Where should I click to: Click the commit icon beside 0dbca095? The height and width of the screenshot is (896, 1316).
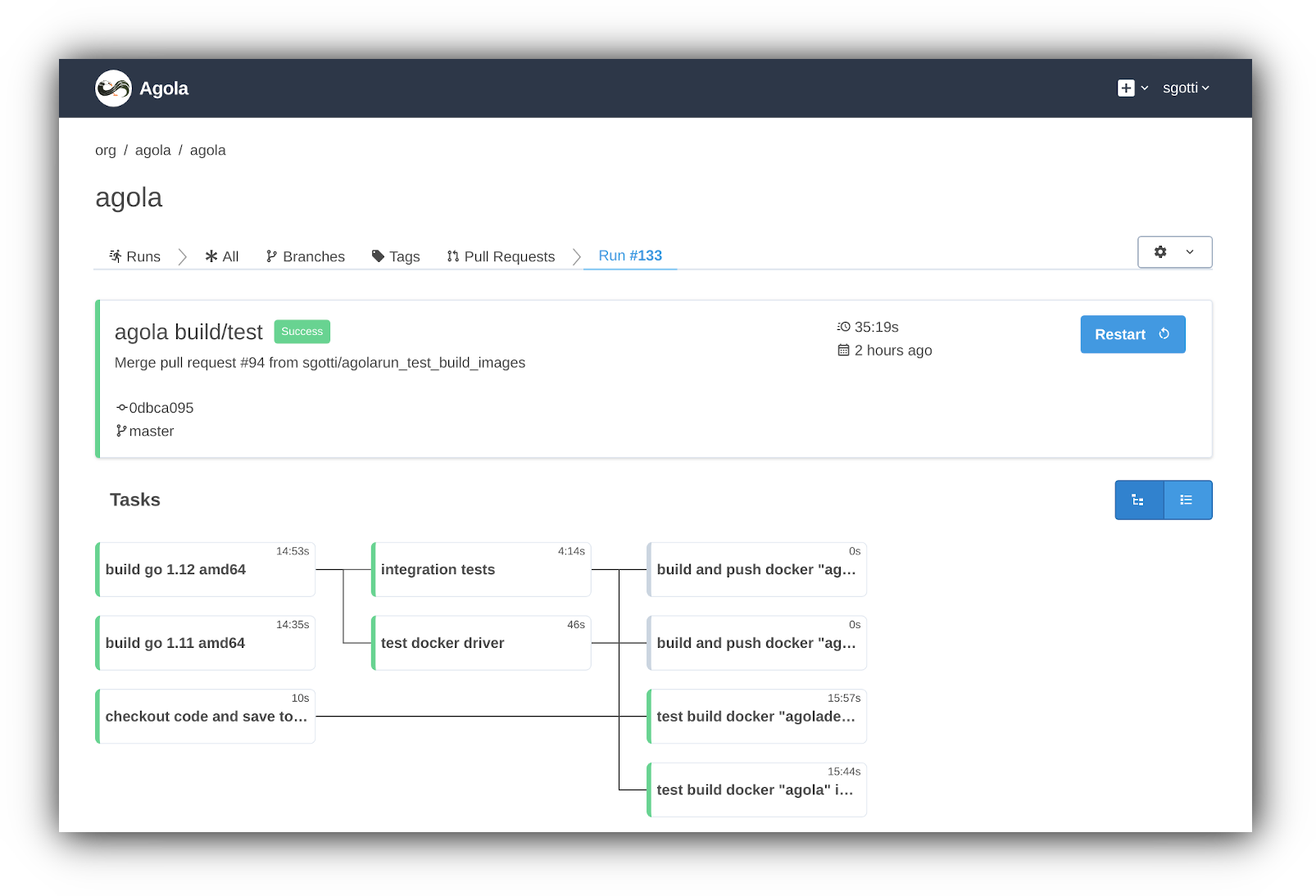pyautogui.click(x=121, y=408)
